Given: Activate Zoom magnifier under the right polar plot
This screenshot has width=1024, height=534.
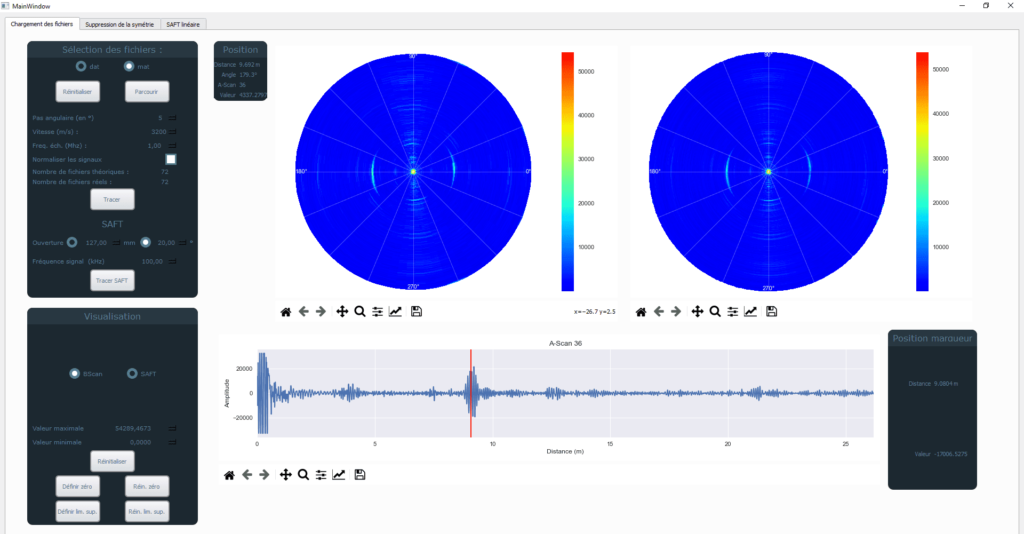Looking at the screenshot, I should [715, 312].
